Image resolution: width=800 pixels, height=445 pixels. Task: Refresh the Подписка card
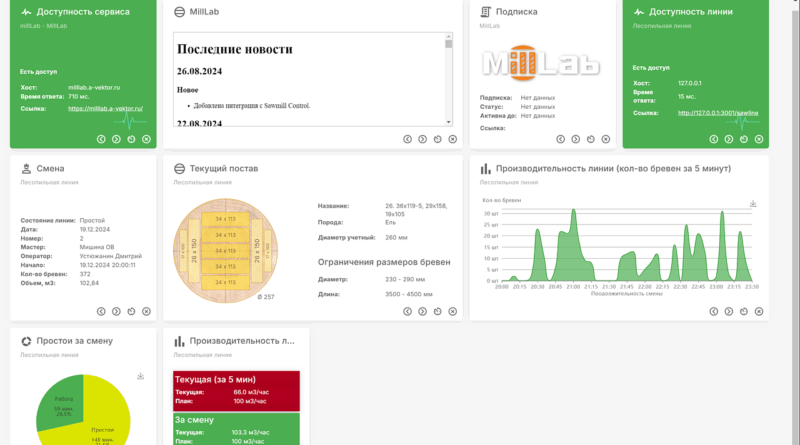click(590, 139)
